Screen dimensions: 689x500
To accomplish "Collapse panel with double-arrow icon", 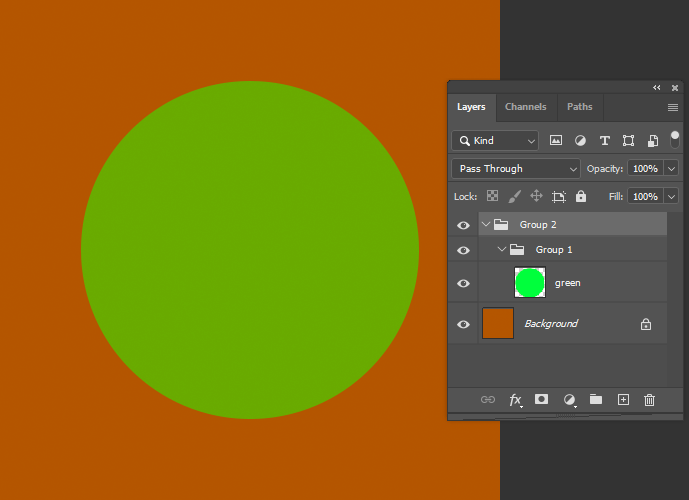I will (x=656, y=88).
